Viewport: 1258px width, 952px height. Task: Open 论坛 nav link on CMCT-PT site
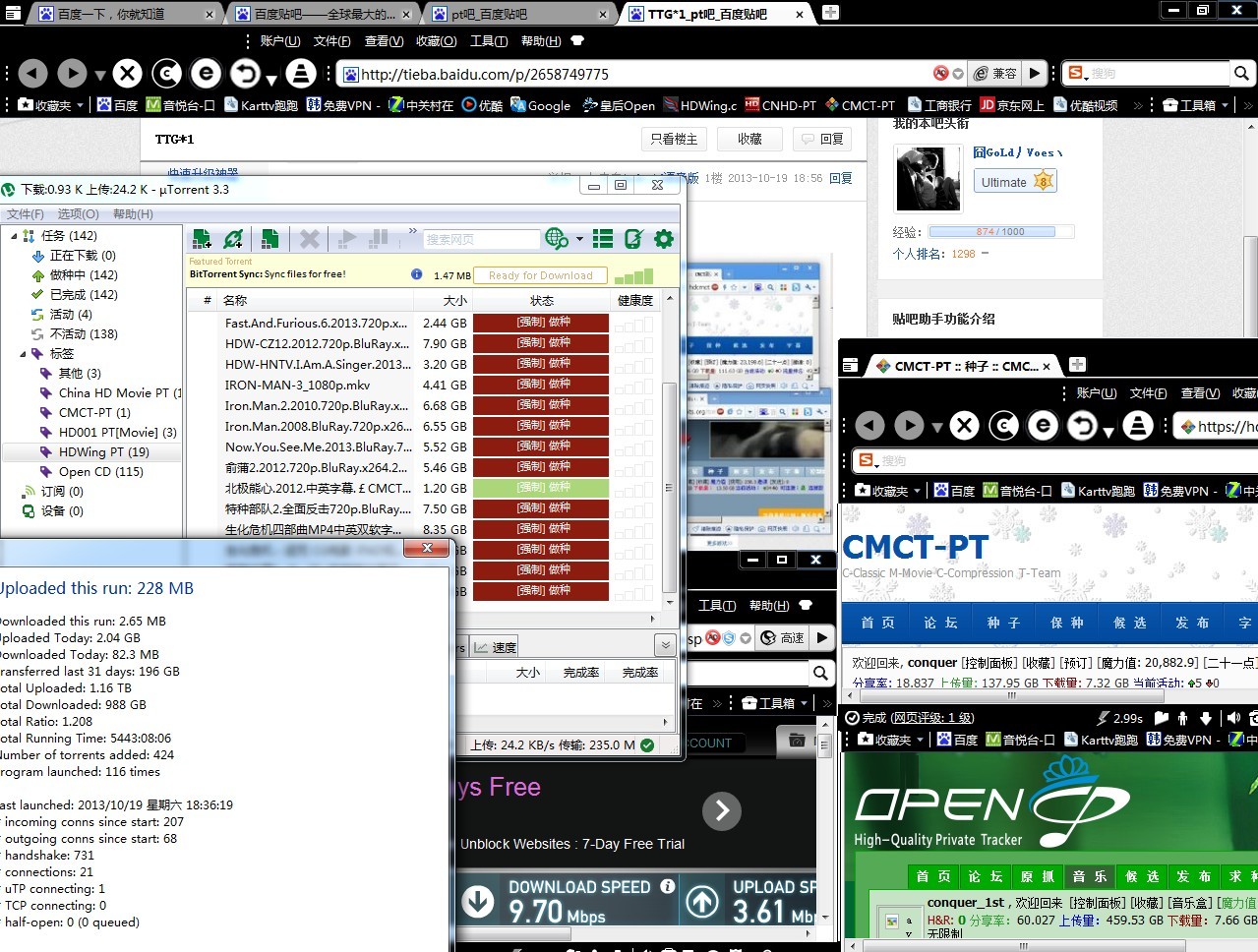pyautogui.click(x=940, y=623)
